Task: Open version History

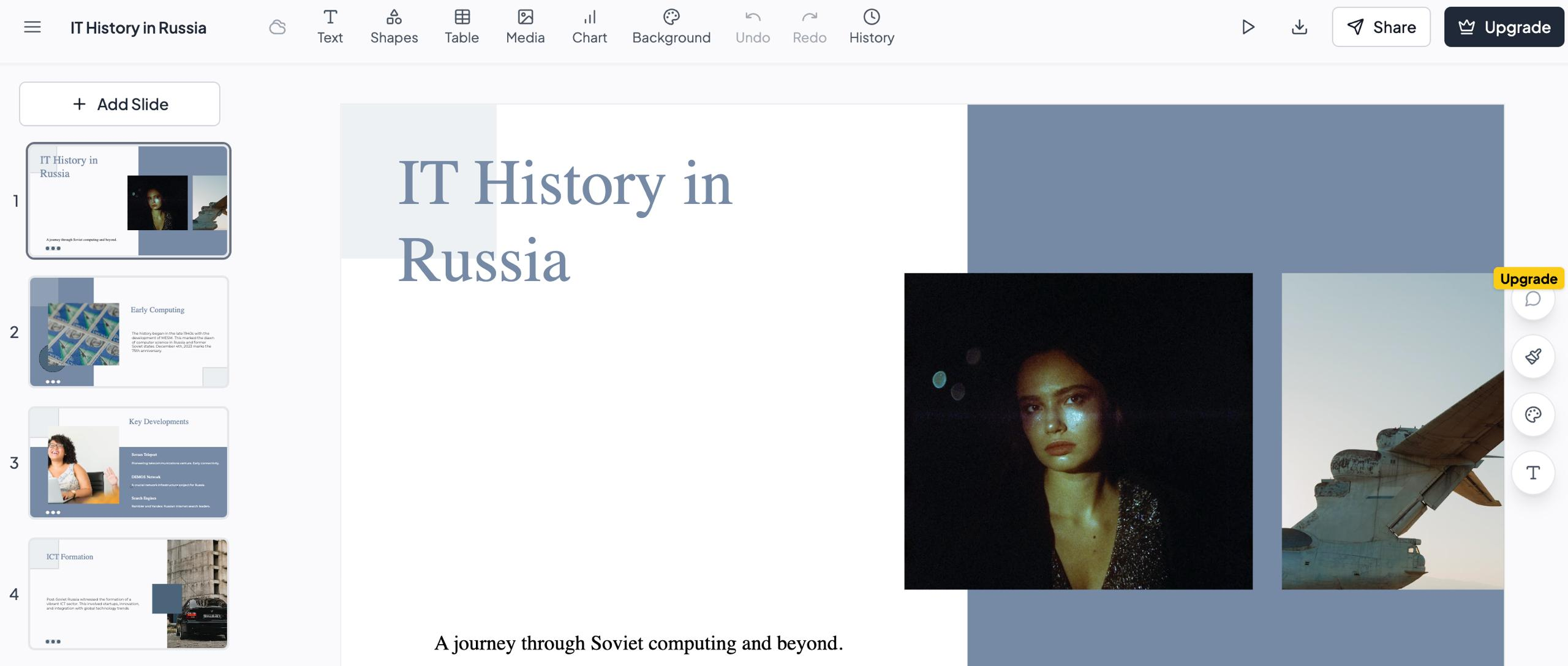Action: coord(872,27)
